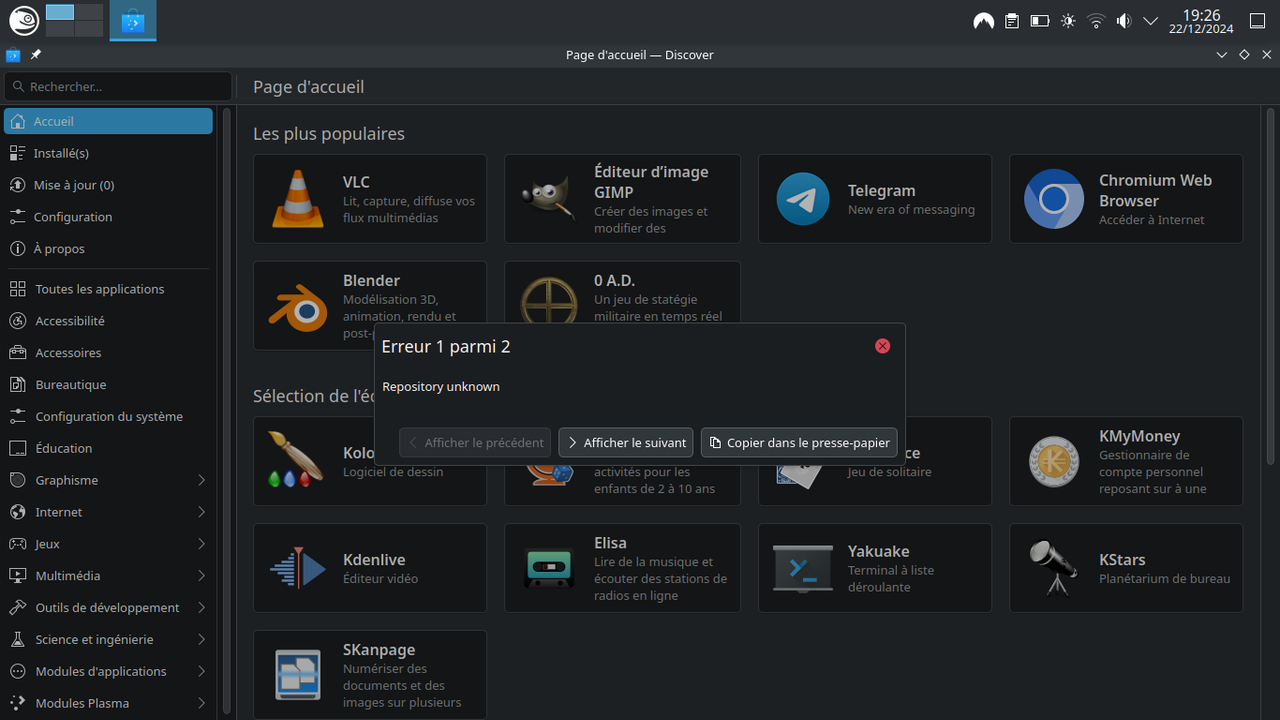
Task: Click the virtual desktop pager
Action: click(x=74, y=20)
